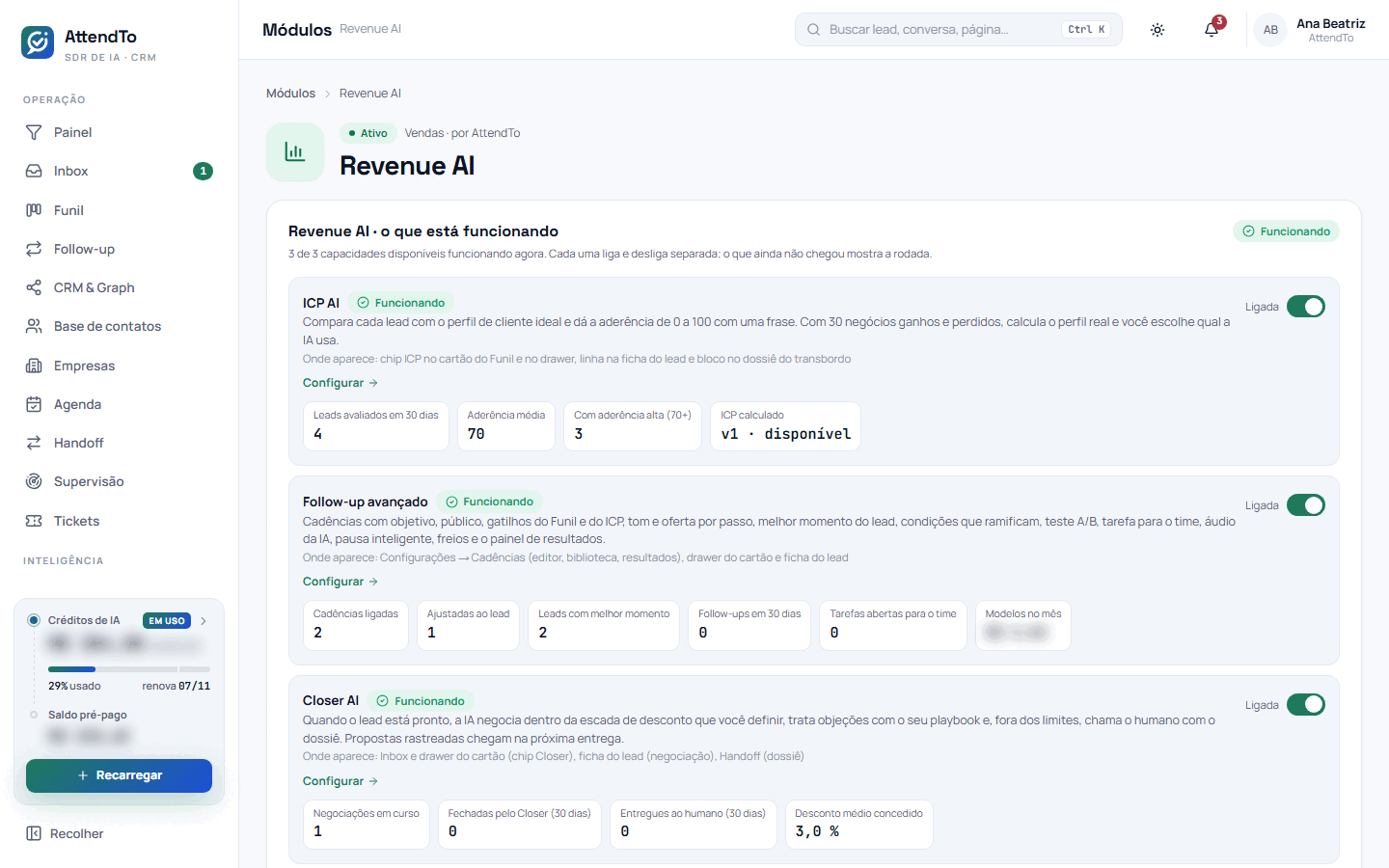Click the Handoff menu label
Screen dimensions: 1389x868
(78, 443)
